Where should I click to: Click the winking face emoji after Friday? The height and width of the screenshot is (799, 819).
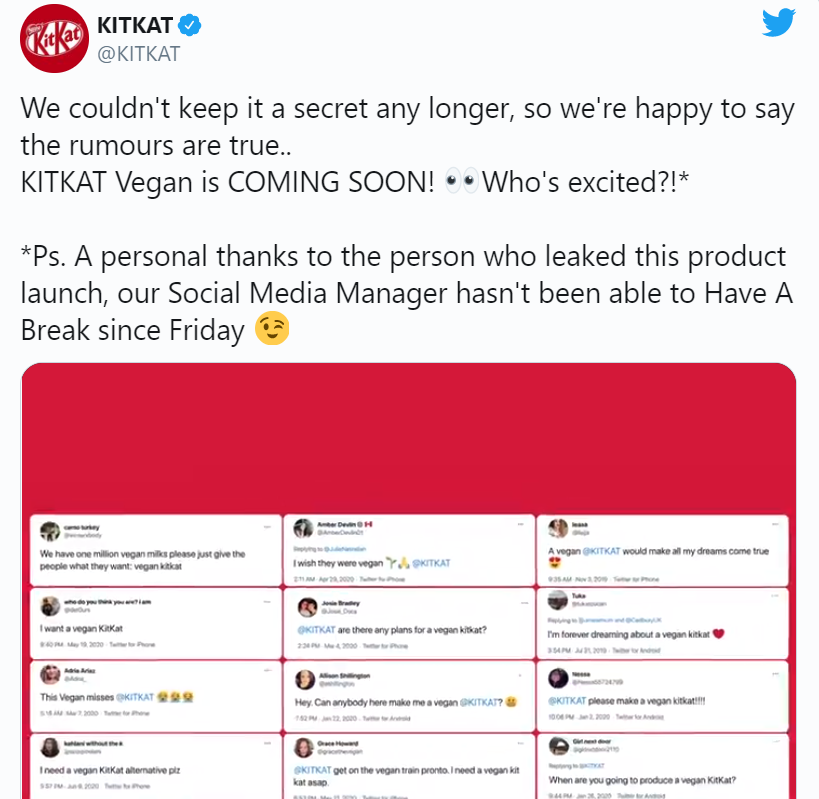pos(273,329)
